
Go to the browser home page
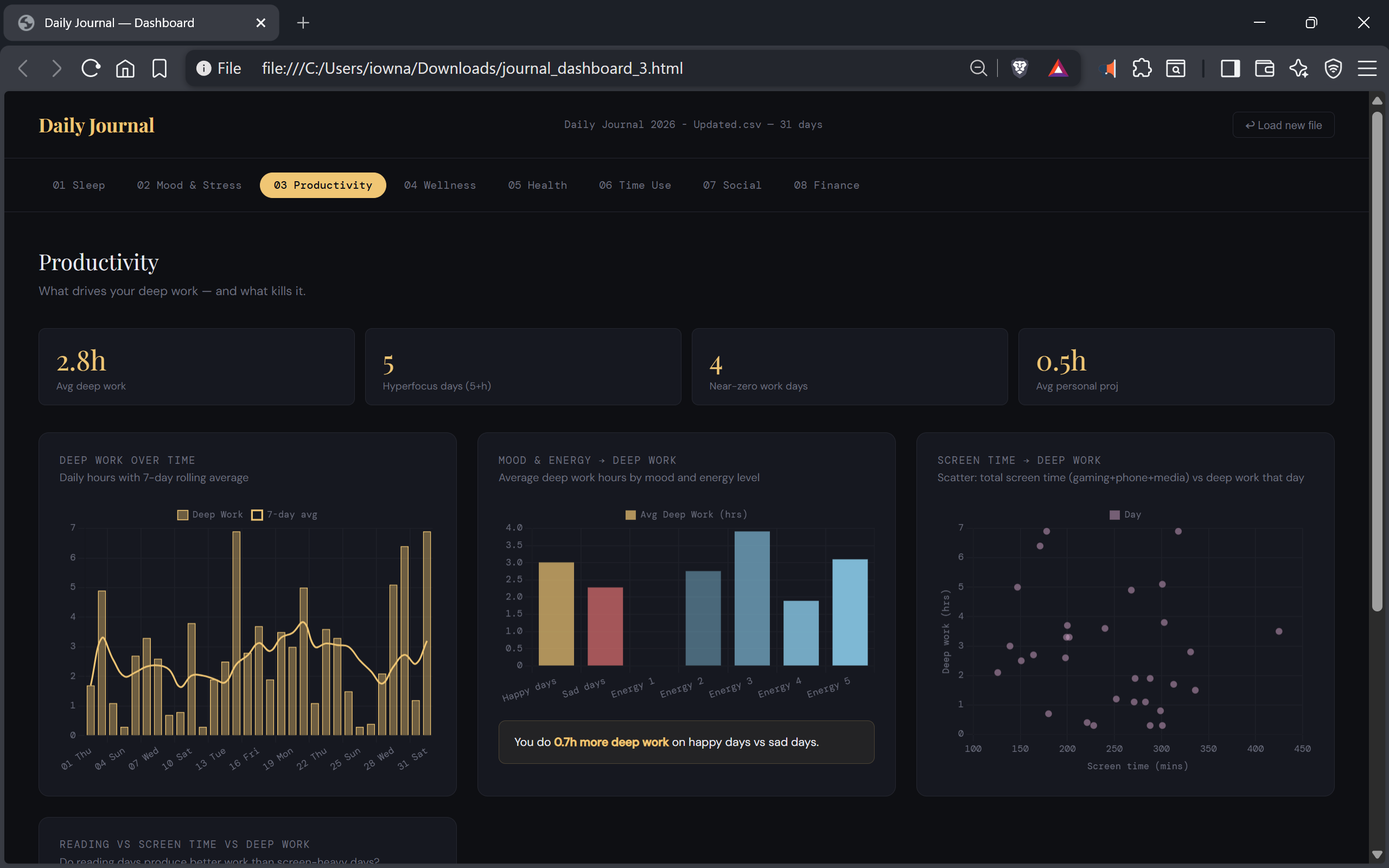(125, 68)
